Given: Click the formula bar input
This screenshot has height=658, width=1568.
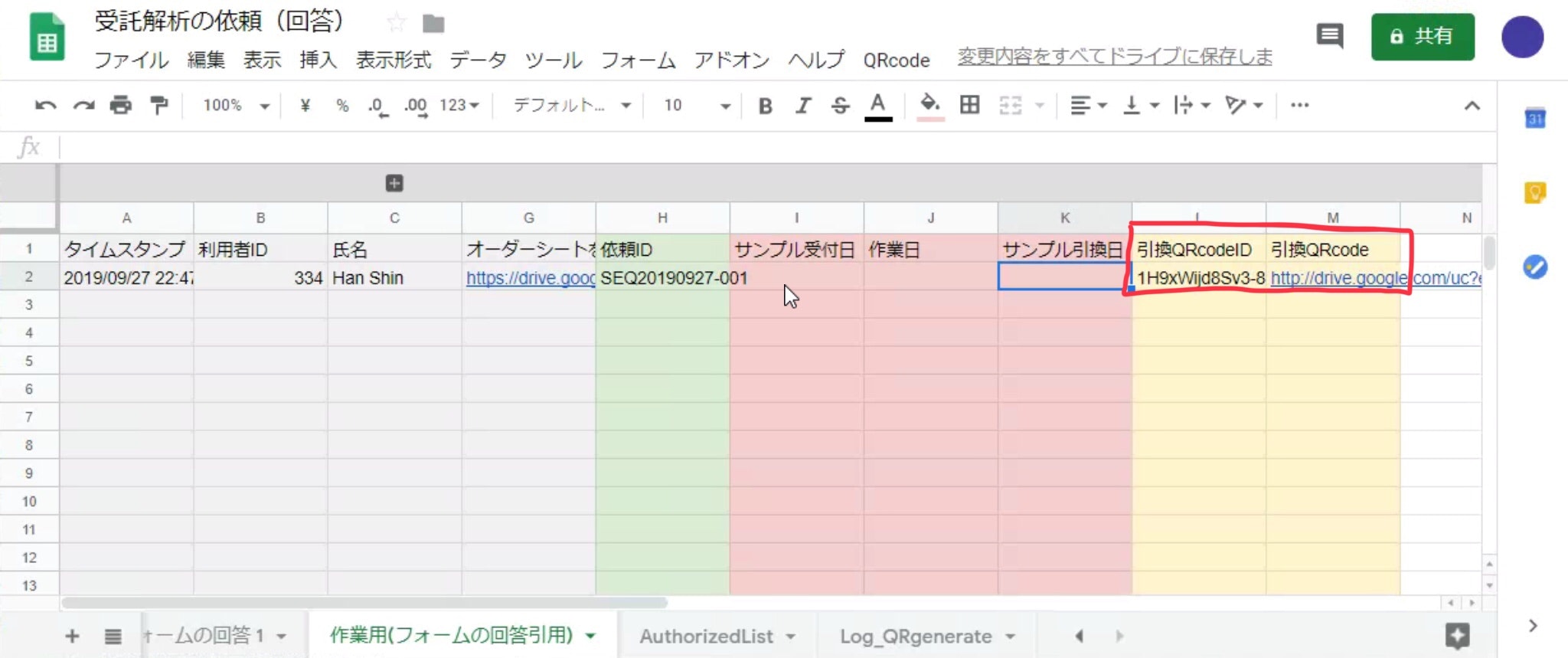Looking at the screenshot, I should [777, 146].
